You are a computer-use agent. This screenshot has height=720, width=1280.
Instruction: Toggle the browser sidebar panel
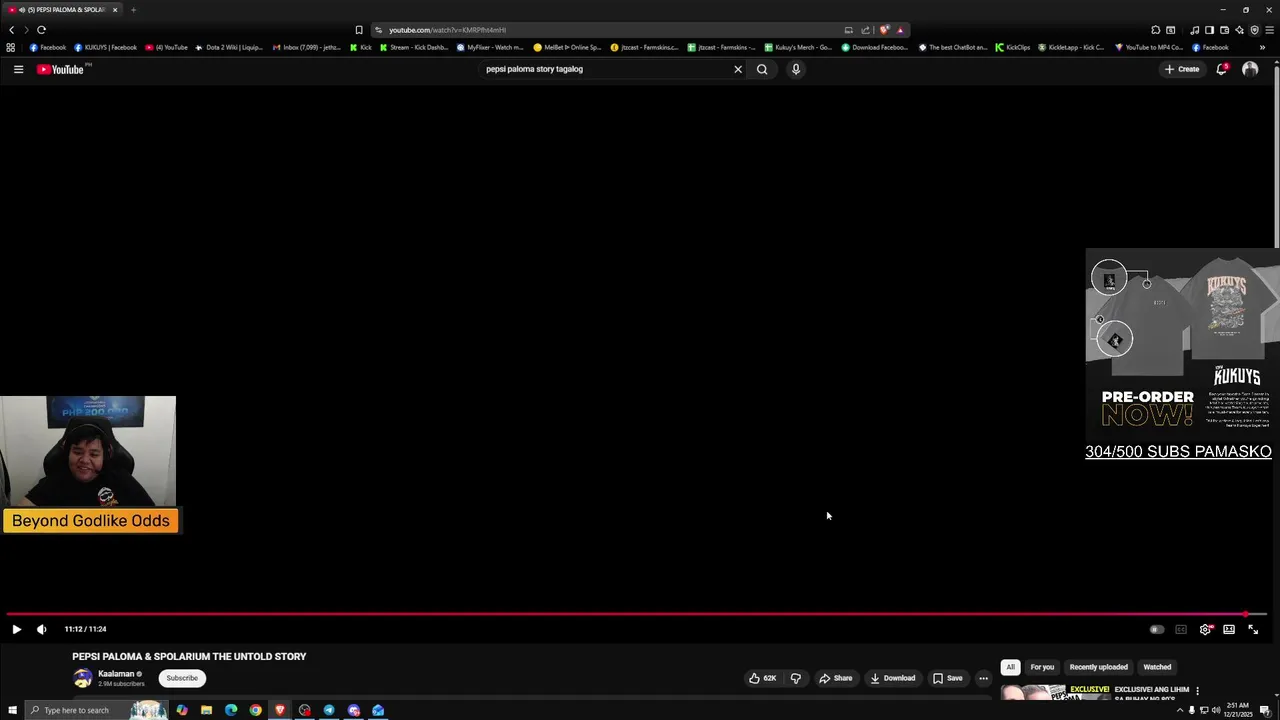(1209, 30)
